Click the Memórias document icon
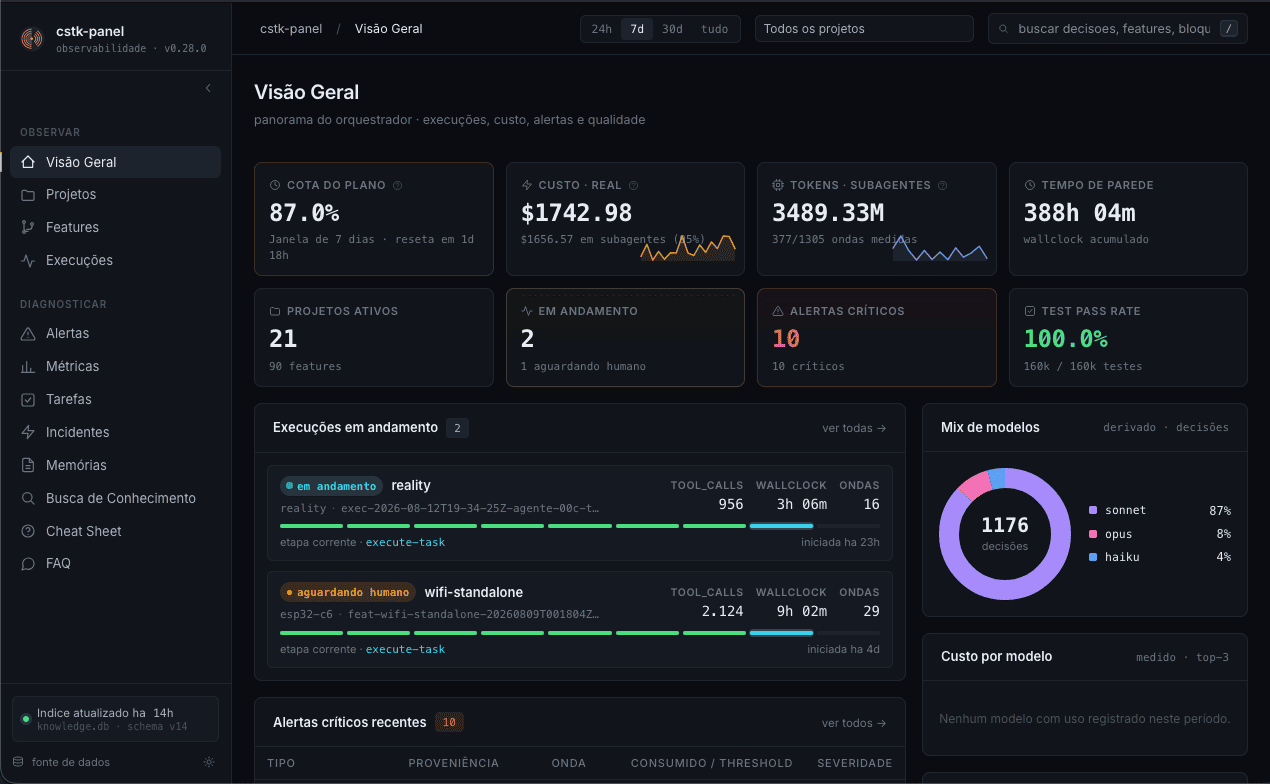 tap(28, 465)
